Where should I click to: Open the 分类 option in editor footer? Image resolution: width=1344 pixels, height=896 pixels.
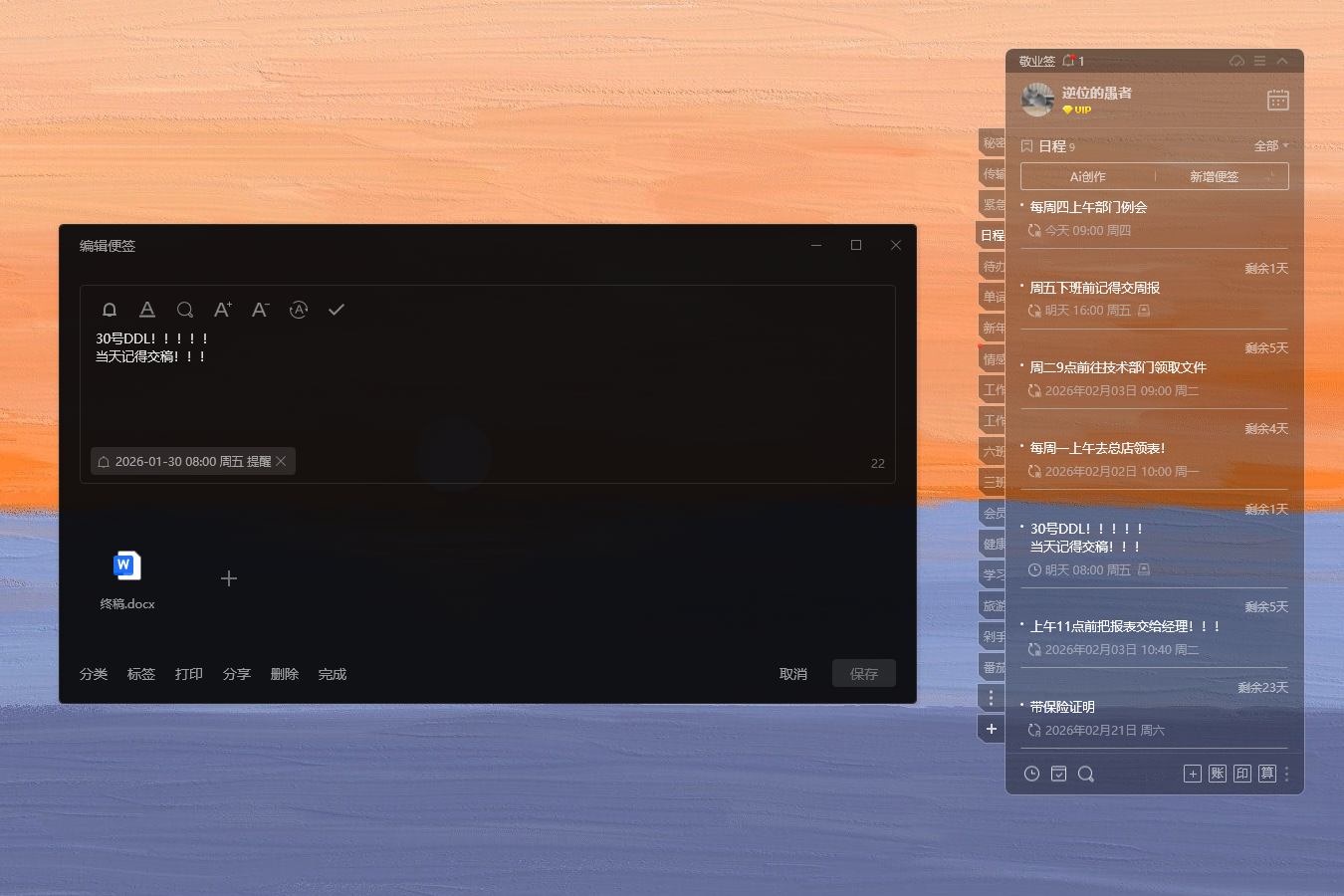pos(94,674)
